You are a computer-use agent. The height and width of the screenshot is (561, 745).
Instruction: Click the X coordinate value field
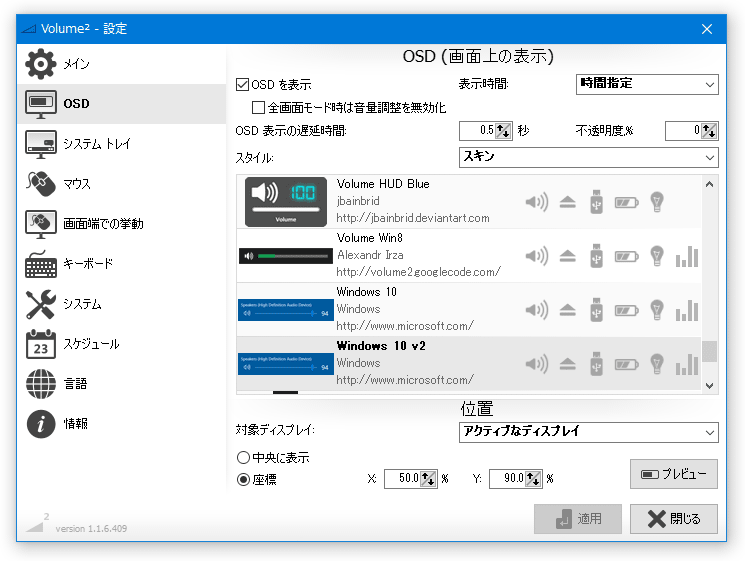pyautogui.click(x=402, y=478)
